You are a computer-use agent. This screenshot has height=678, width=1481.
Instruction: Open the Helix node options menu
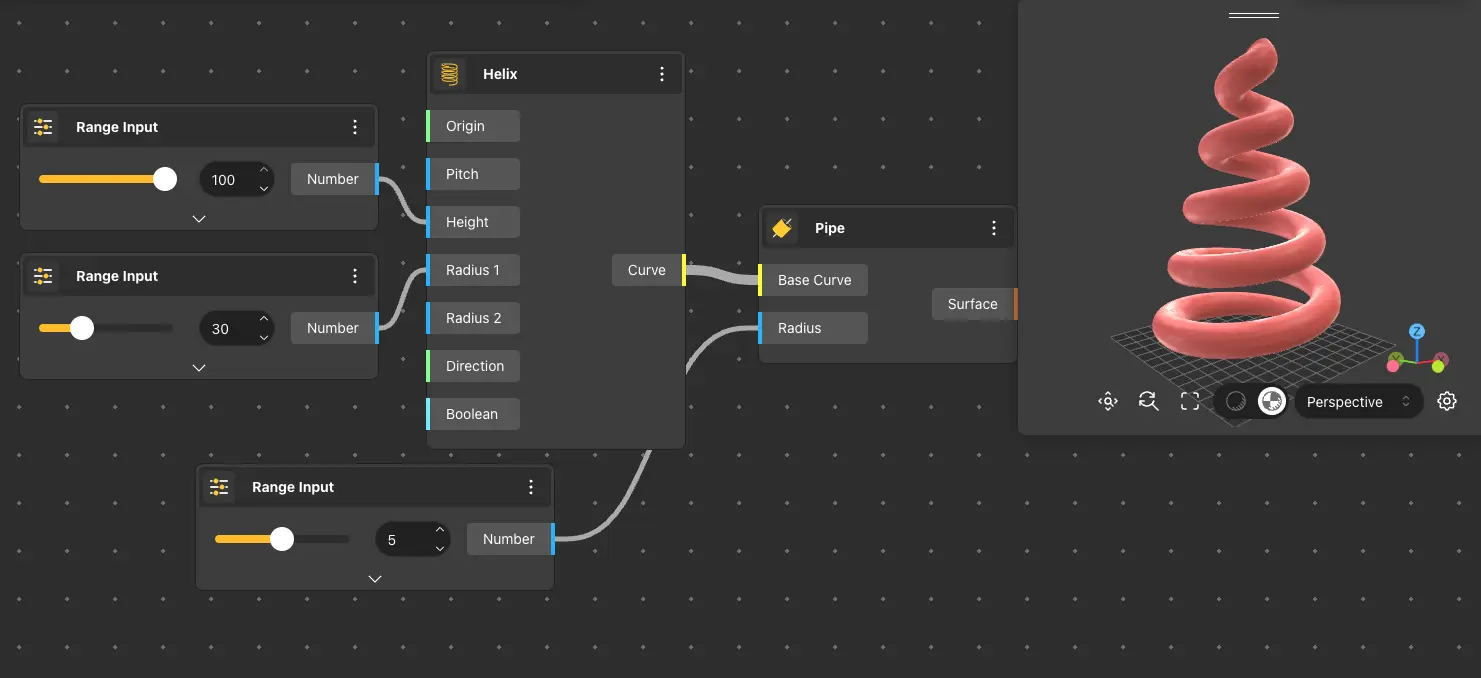(661, 74)
